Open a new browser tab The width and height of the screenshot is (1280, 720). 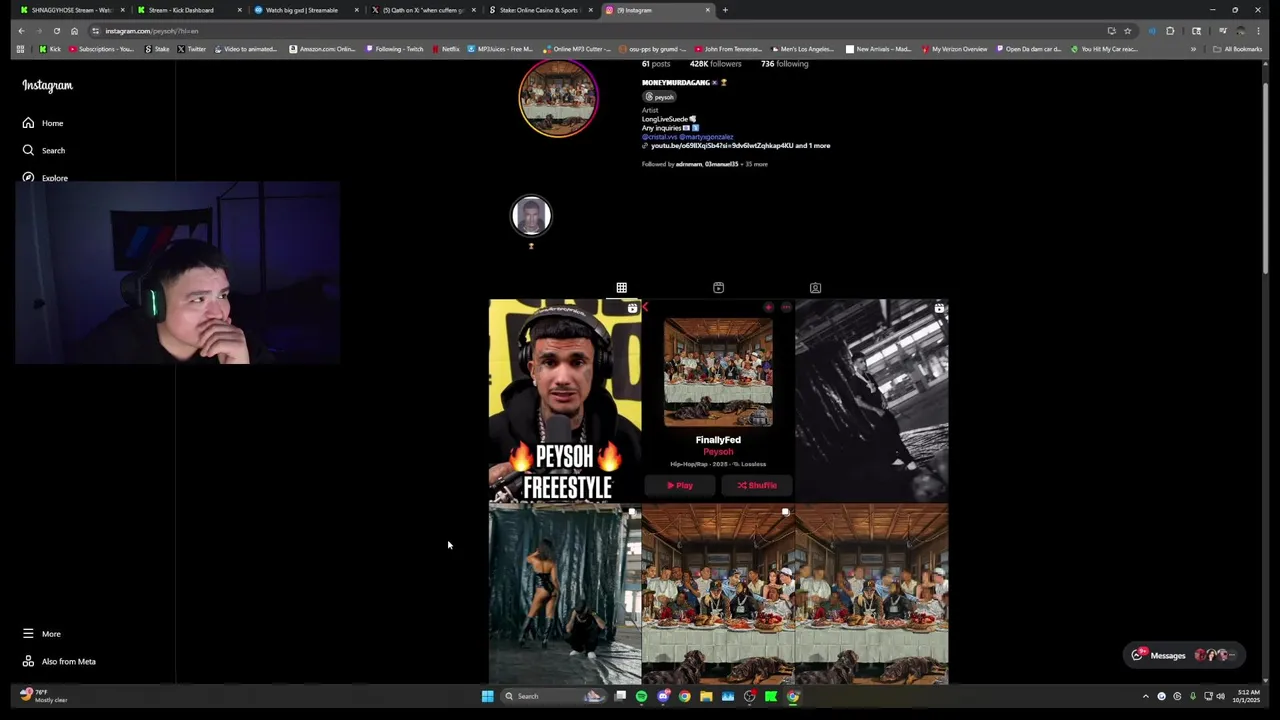(725, 10)
